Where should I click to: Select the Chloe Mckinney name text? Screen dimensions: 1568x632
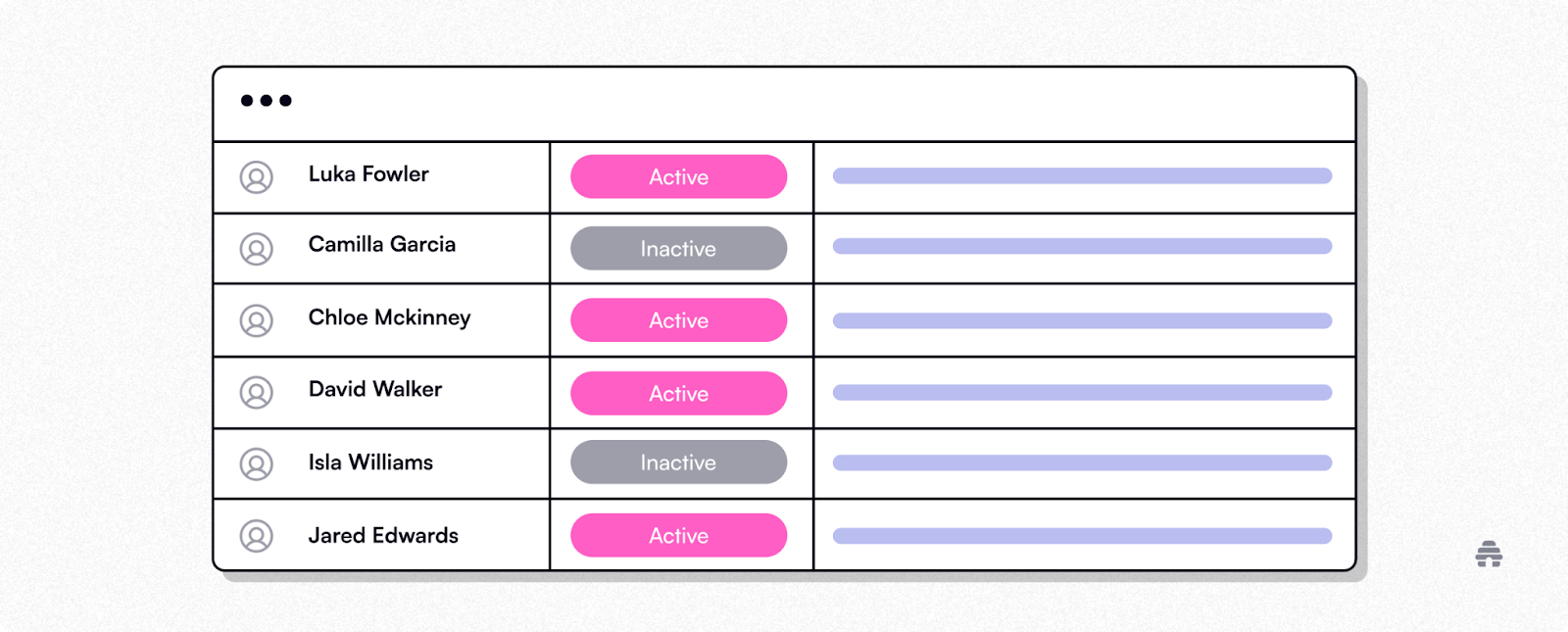point(389,317)
